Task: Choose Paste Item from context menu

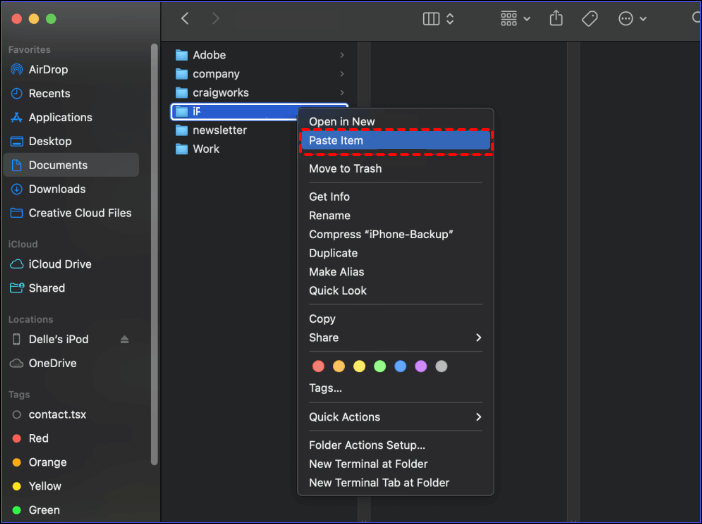Action: (336, 141)
